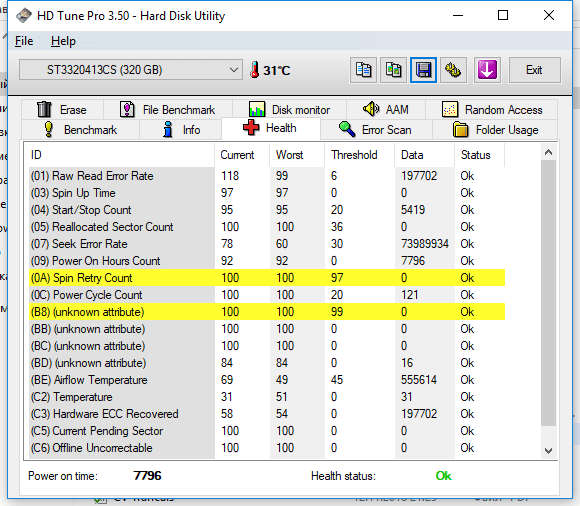Select the highlighted (0A) Spin Retry Count row
Screen dimensions: 580x506
point(267,278)
